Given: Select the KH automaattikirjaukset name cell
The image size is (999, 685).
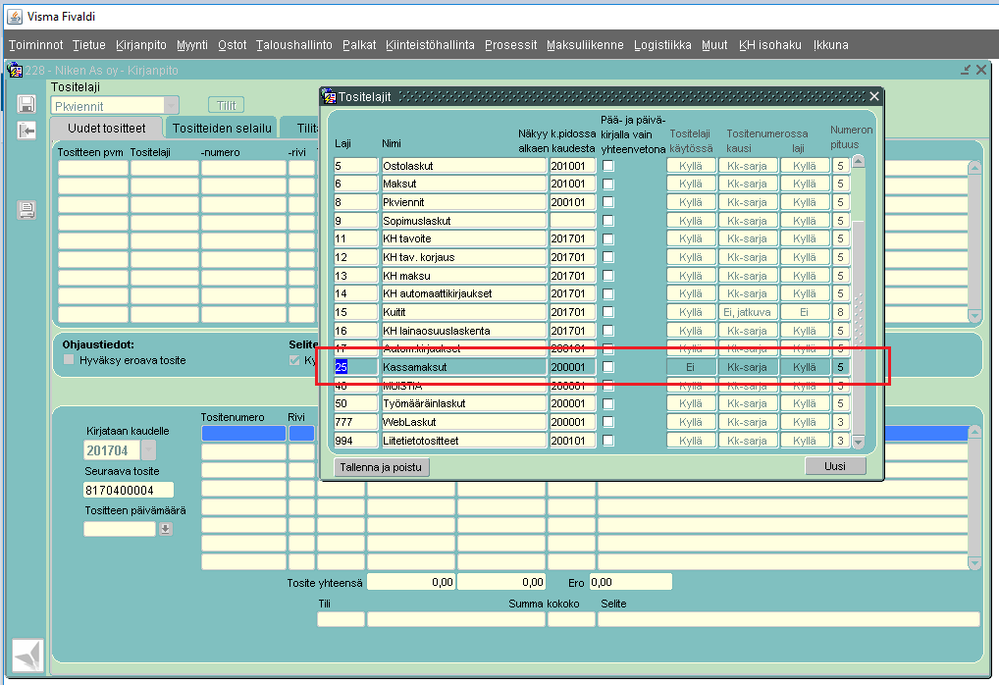Looking at the screenshot, I should coord(464,294).
